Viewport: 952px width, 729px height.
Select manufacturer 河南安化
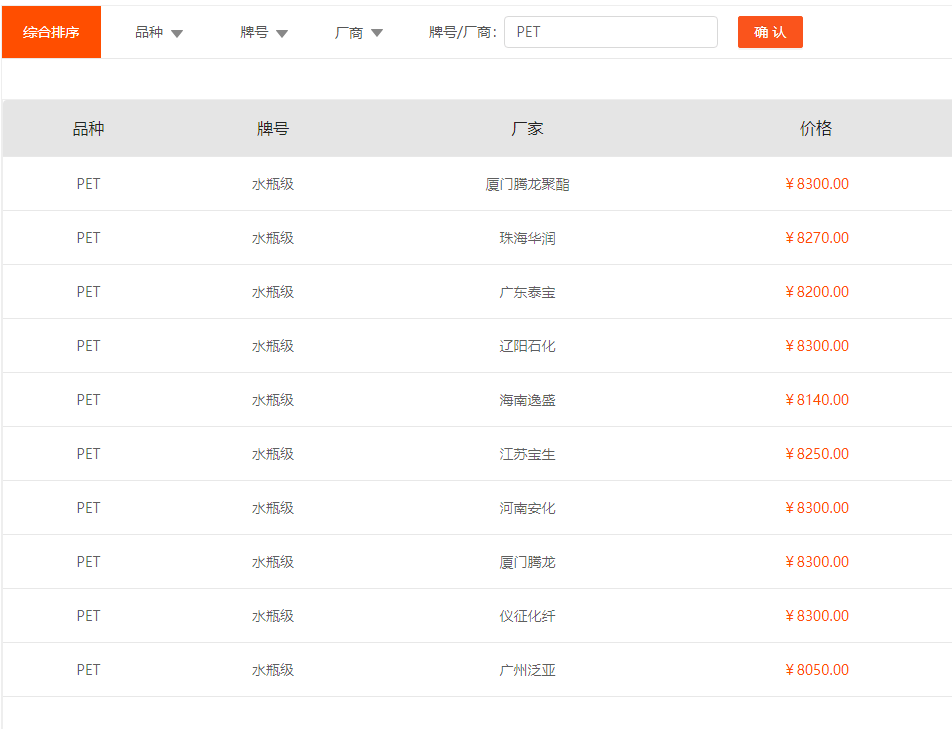click(527, 508)
